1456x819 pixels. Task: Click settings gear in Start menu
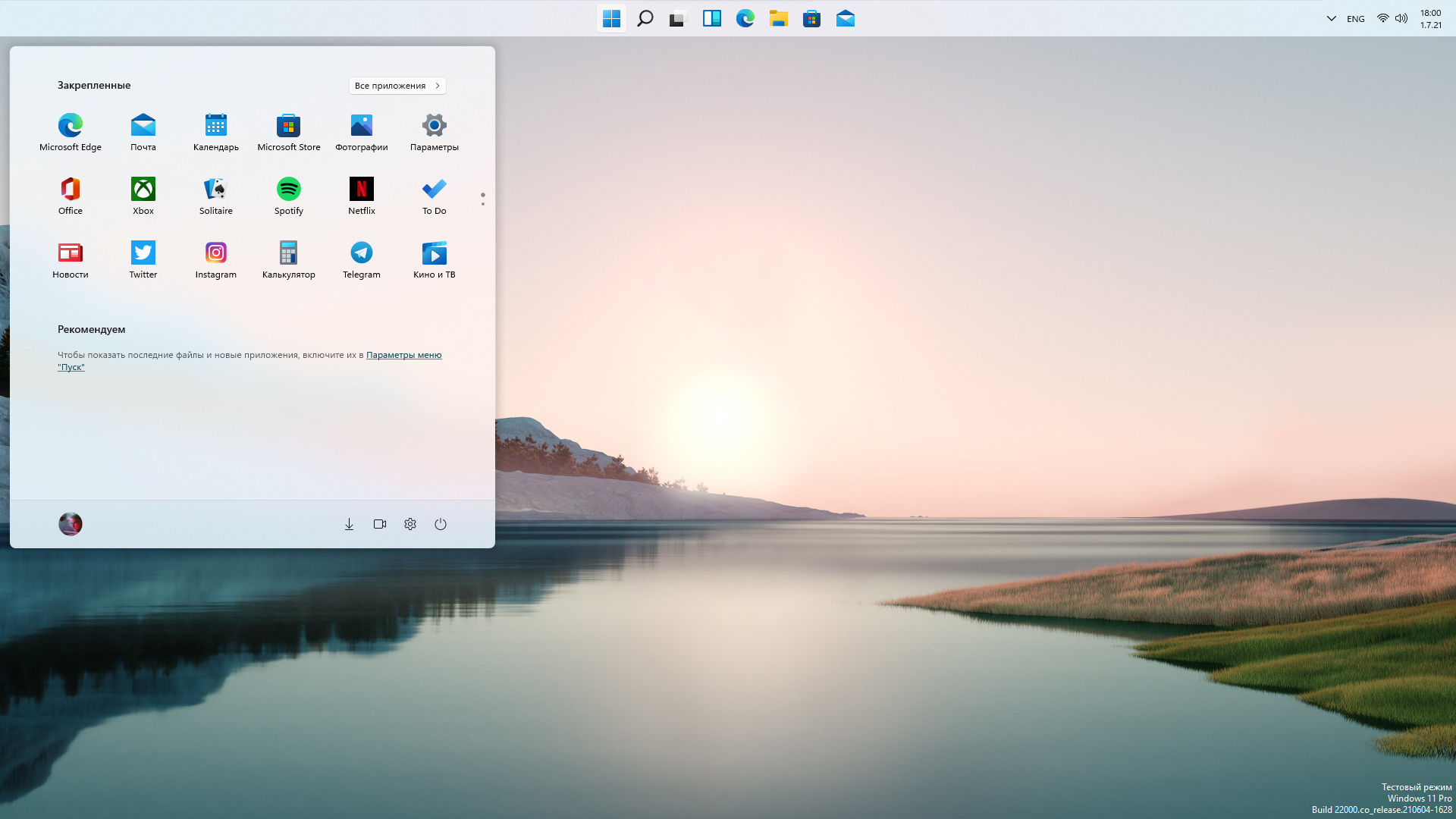[410, 524]
